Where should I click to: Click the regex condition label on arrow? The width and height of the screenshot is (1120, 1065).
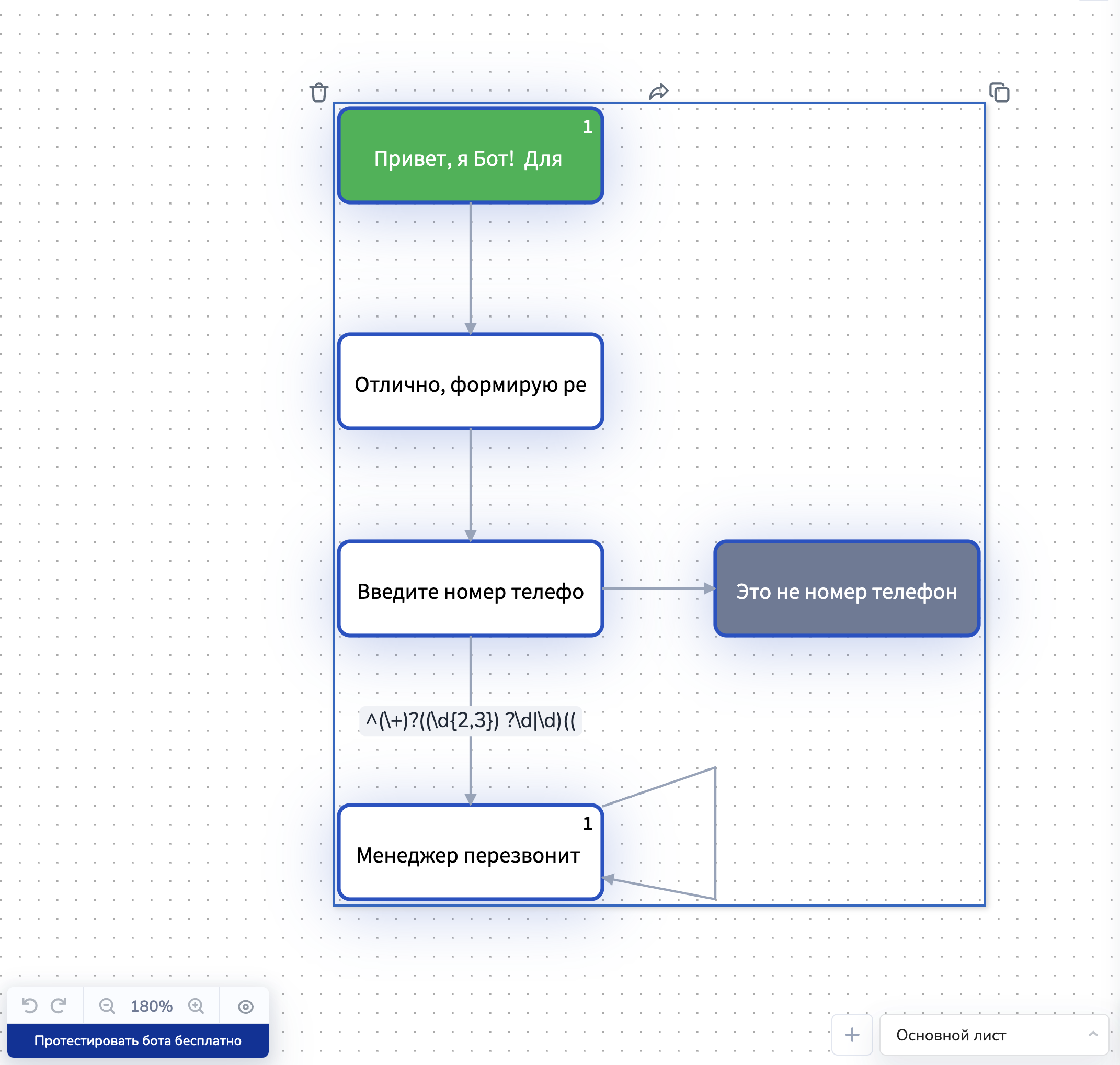tap(471, 721)
